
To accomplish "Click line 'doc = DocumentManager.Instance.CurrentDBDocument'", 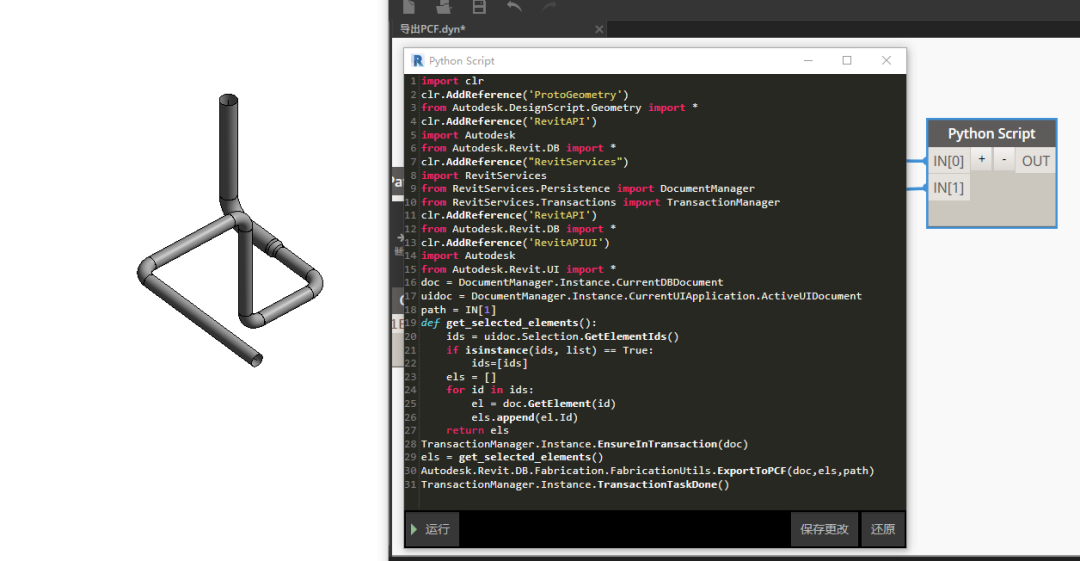I will (x=572, y=283).
